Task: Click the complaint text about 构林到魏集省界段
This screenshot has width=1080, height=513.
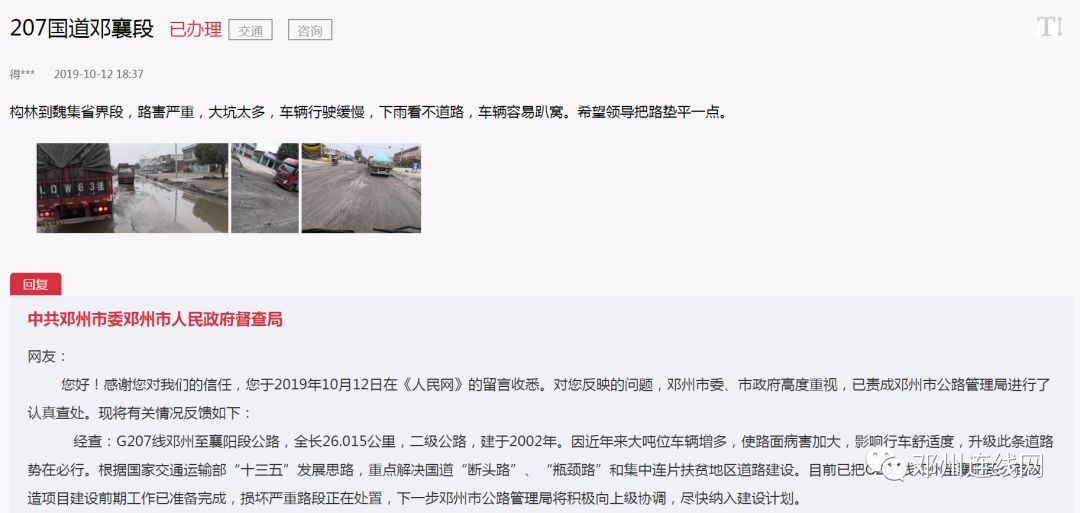Action: [x=368, y=112]
